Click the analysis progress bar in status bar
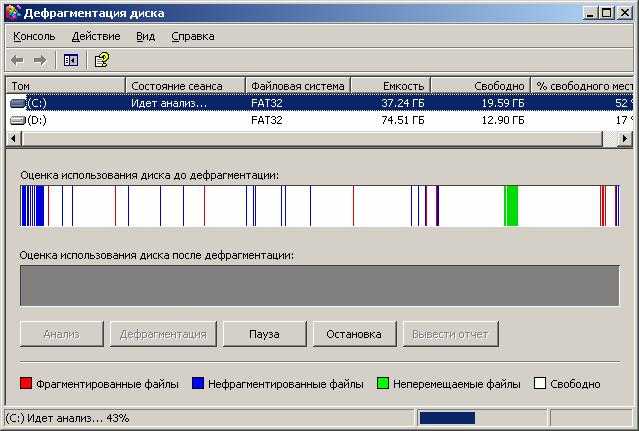Screen dimensions: 639x431 481,418
